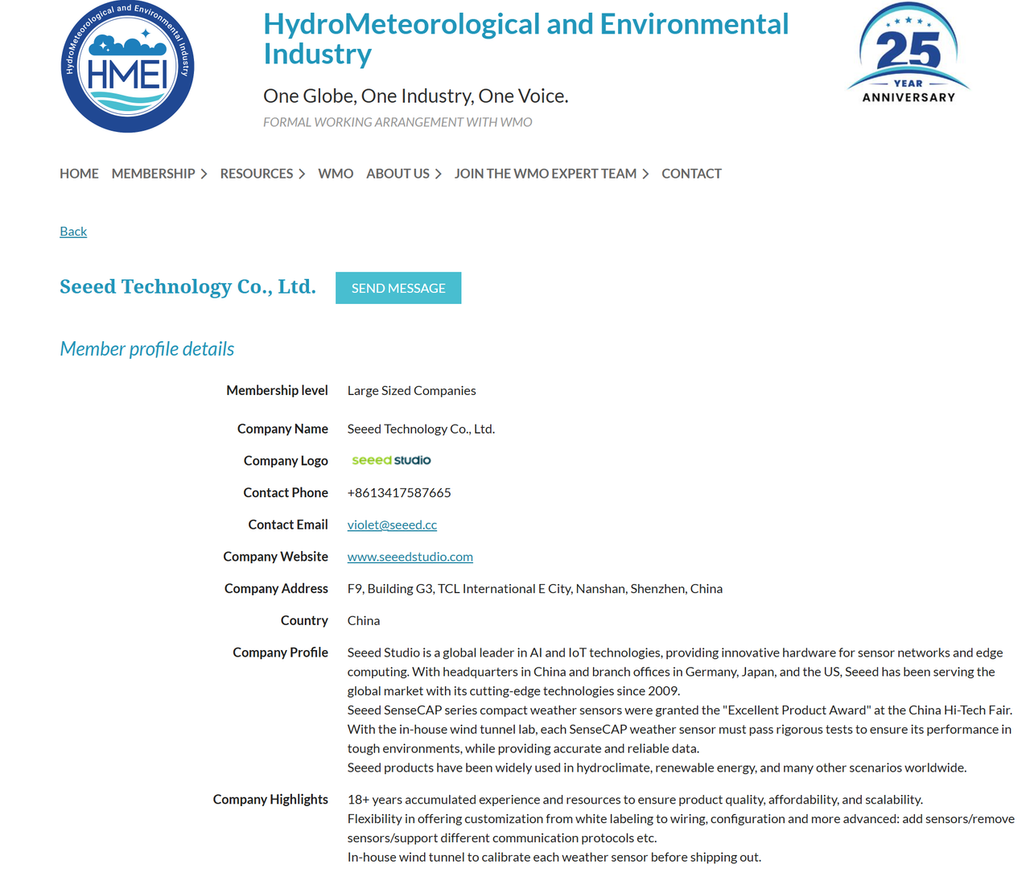Click the Company Website label

276,557
